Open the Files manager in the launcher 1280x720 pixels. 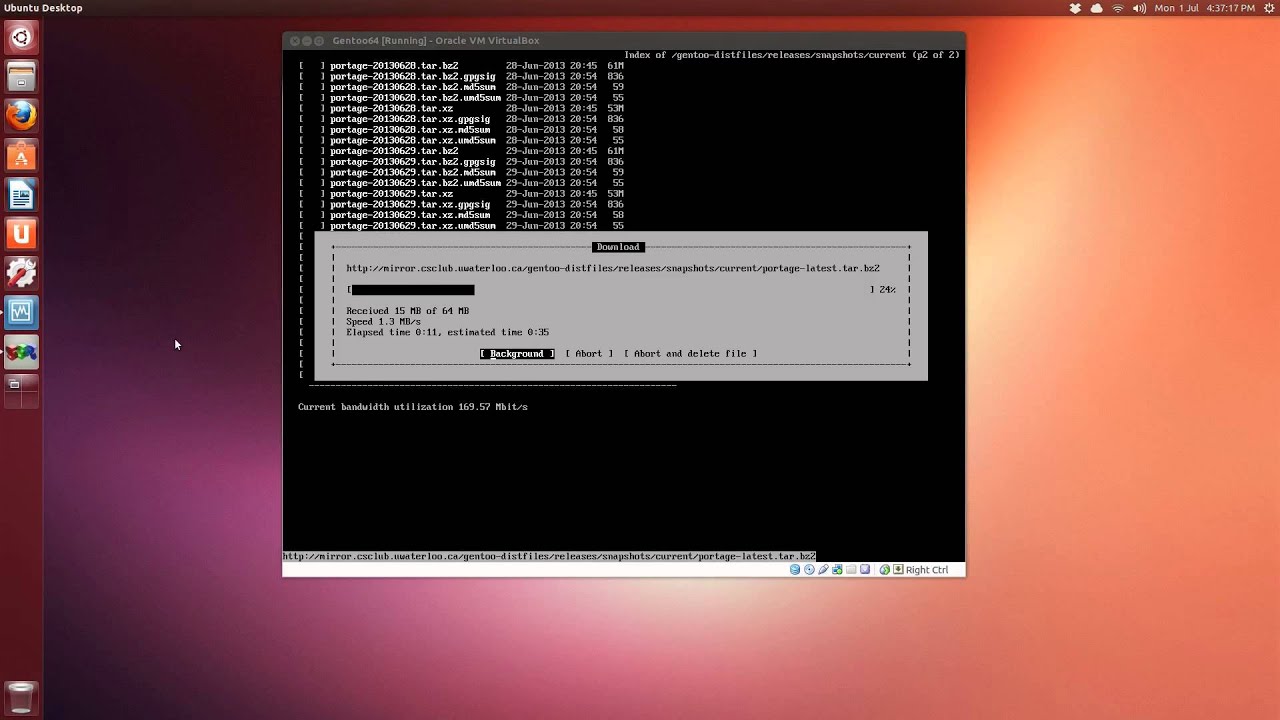point(21,77)
